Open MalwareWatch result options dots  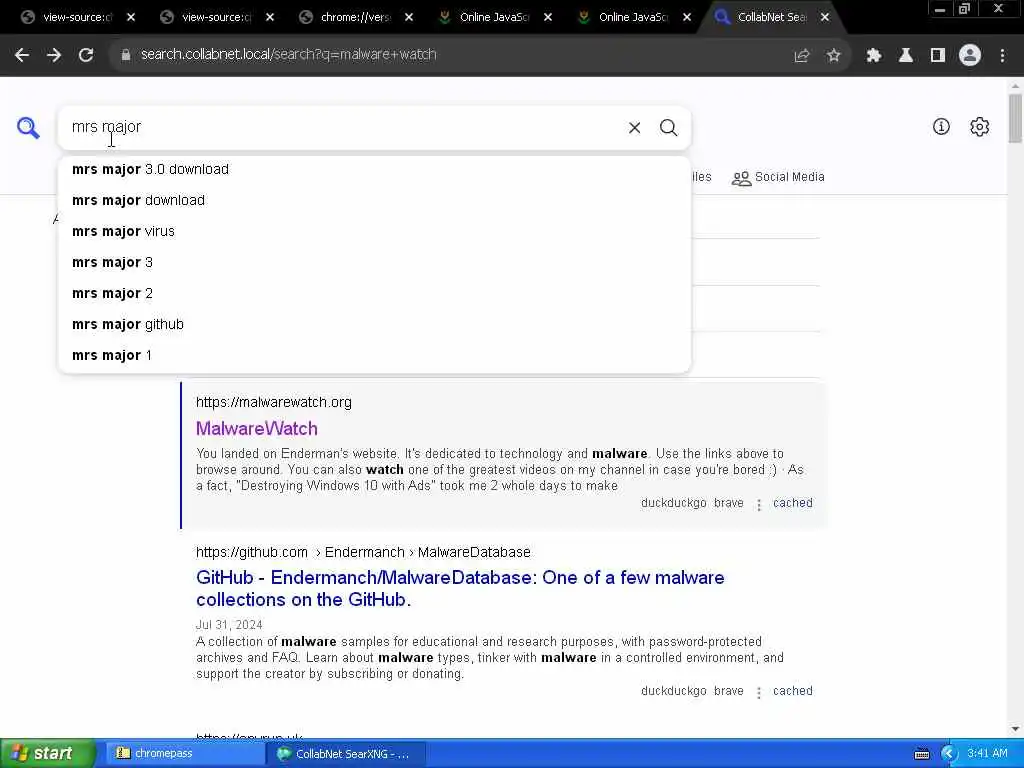coord(759,505)
